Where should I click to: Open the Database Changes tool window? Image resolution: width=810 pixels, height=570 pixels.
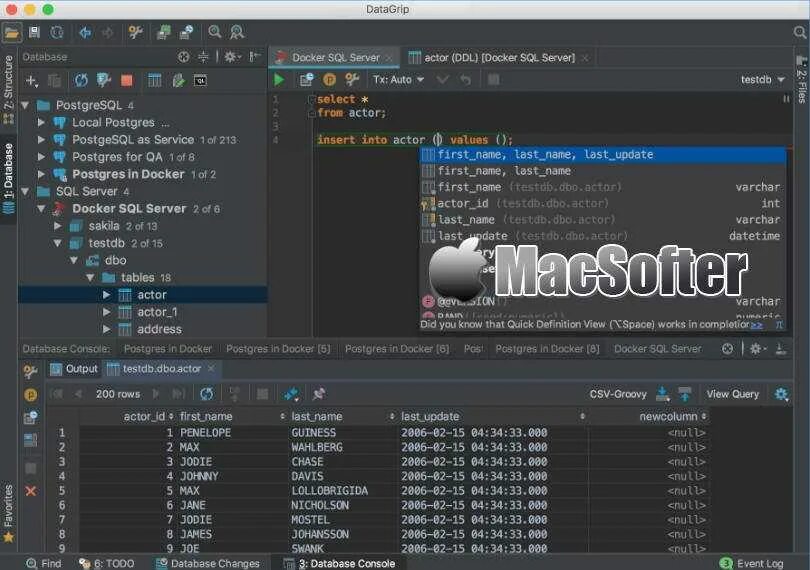[208, 563]
